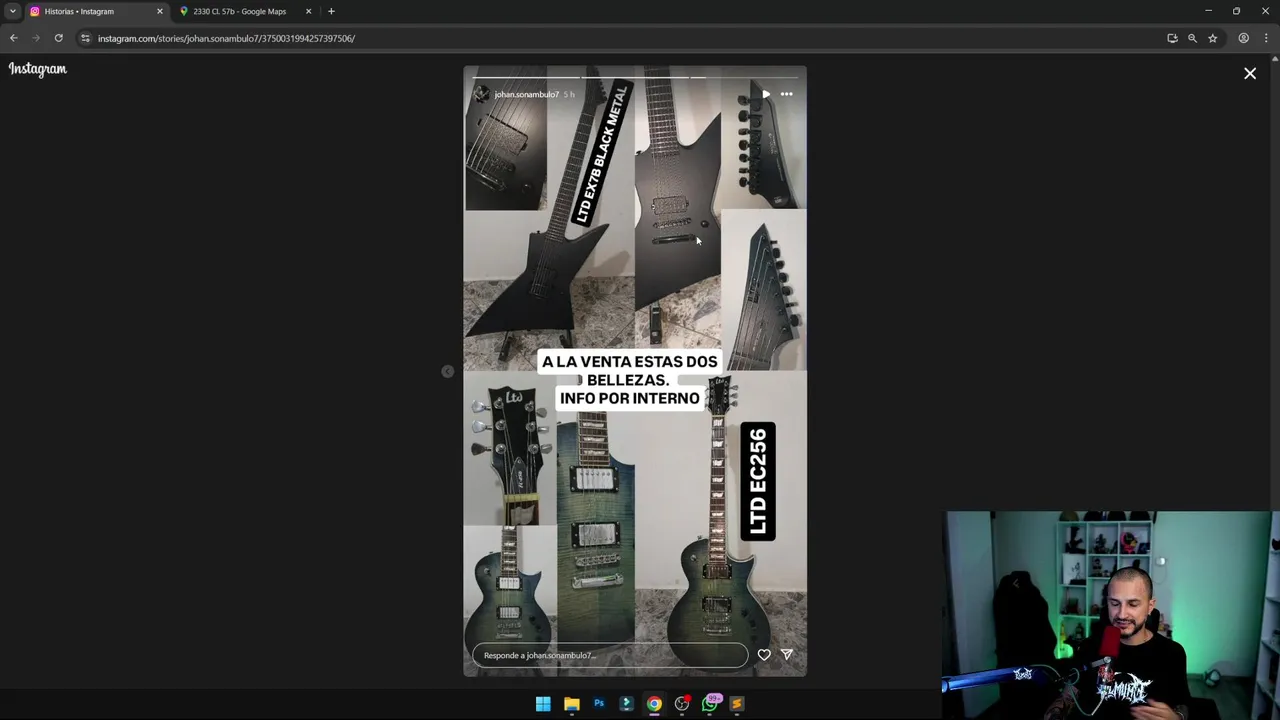Open the Filmora app in taskbar

point(626,704)
